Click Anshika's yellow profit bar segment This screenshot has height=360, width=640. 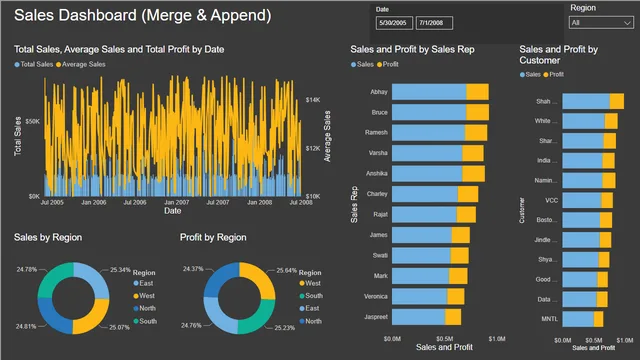point(473,173)
